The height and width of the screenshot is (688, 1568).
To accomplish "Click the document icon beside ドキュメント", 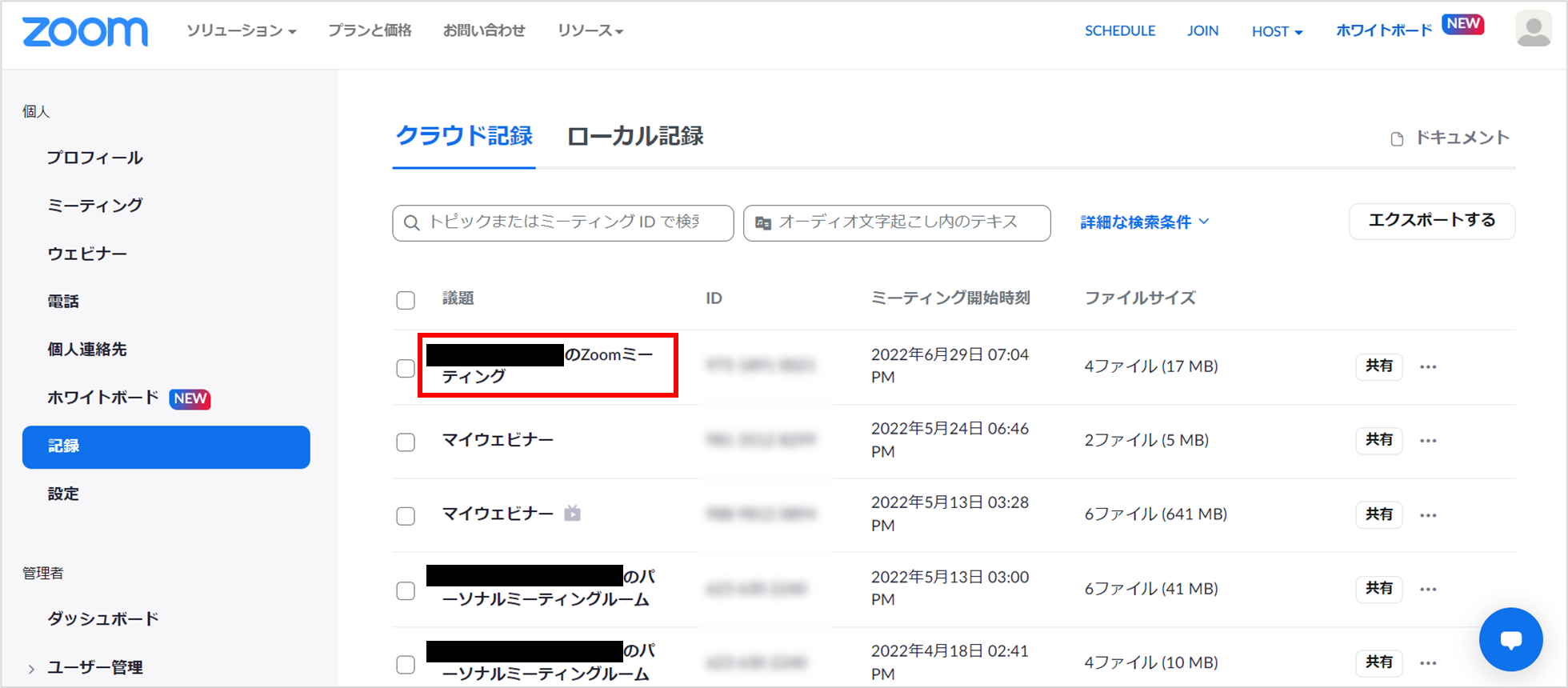I will [1397, 138].
